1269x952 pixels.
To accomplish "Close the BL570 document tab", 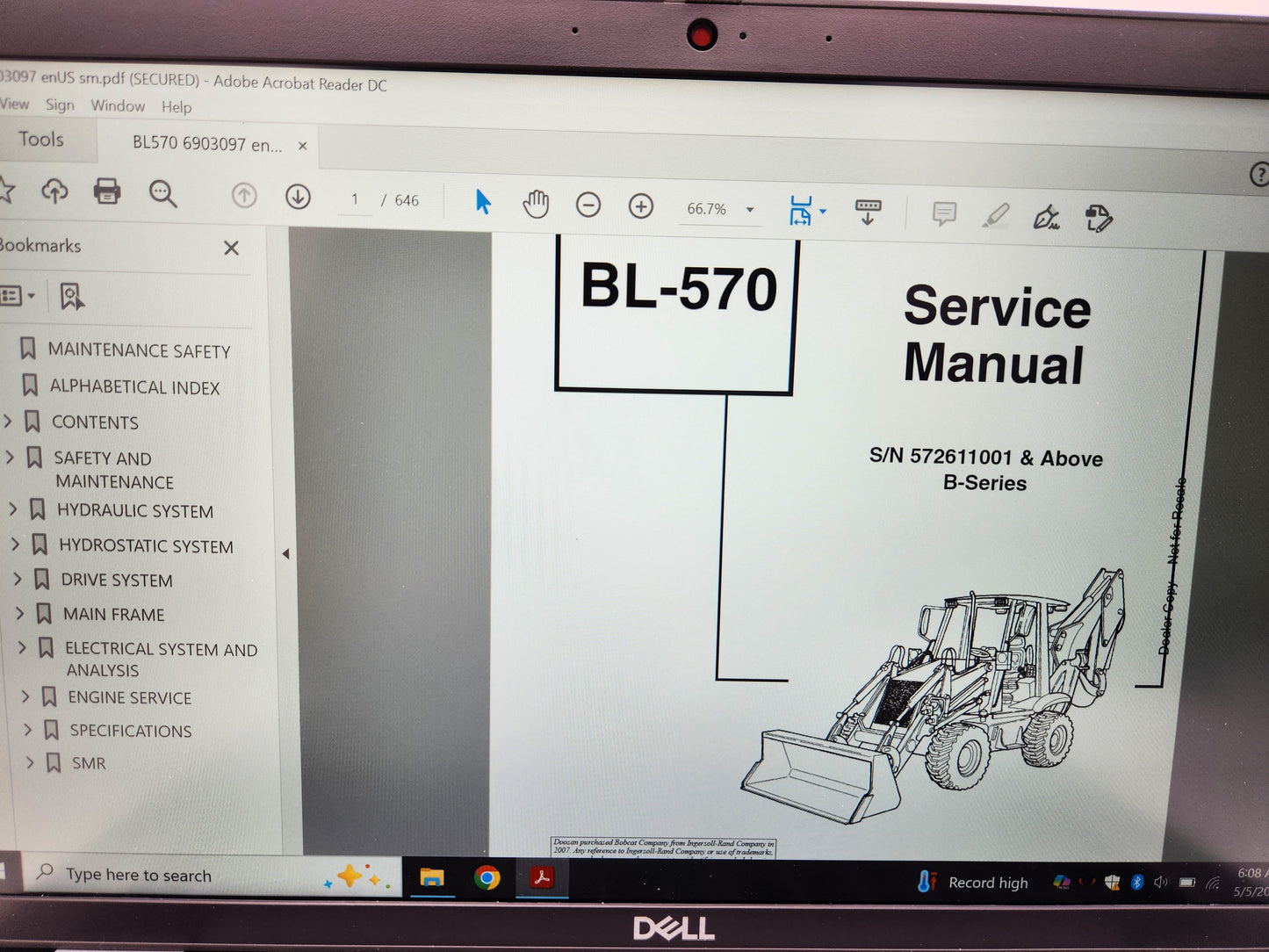I will [303, 146].
